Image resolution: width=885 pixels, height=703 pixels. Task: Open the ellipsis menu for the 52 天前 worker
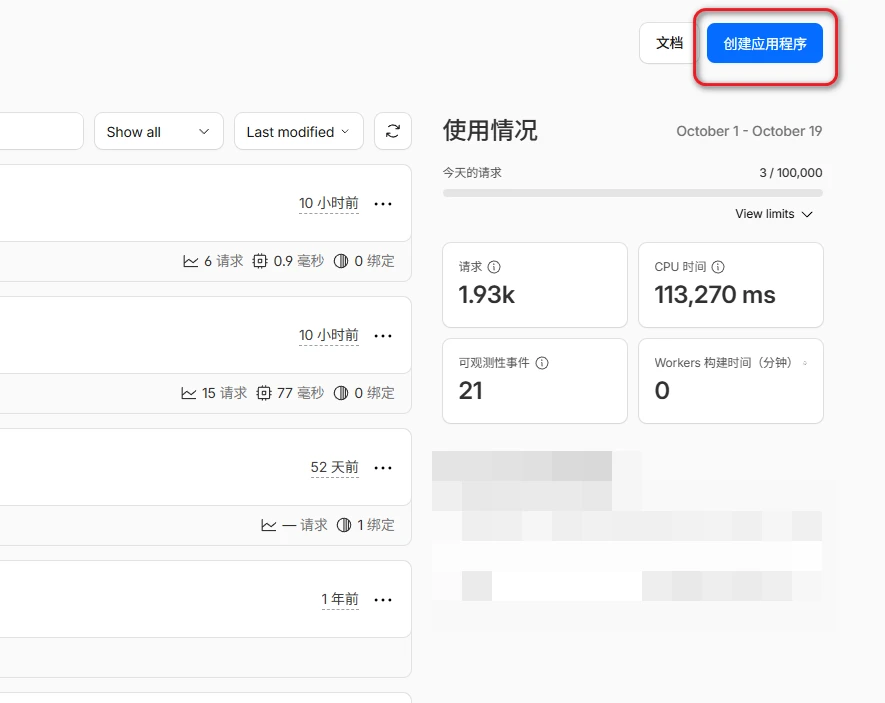[x=383, y=467]
